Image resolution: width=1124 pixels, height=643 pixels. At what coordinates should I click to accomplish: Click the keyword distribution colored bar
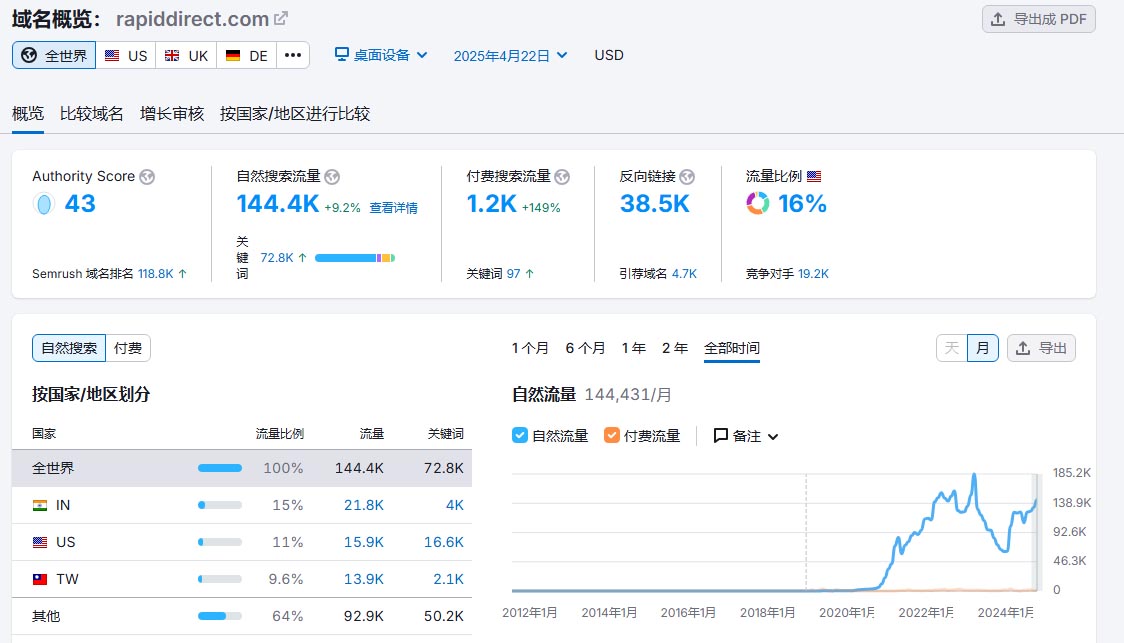[x=355, y=258]
